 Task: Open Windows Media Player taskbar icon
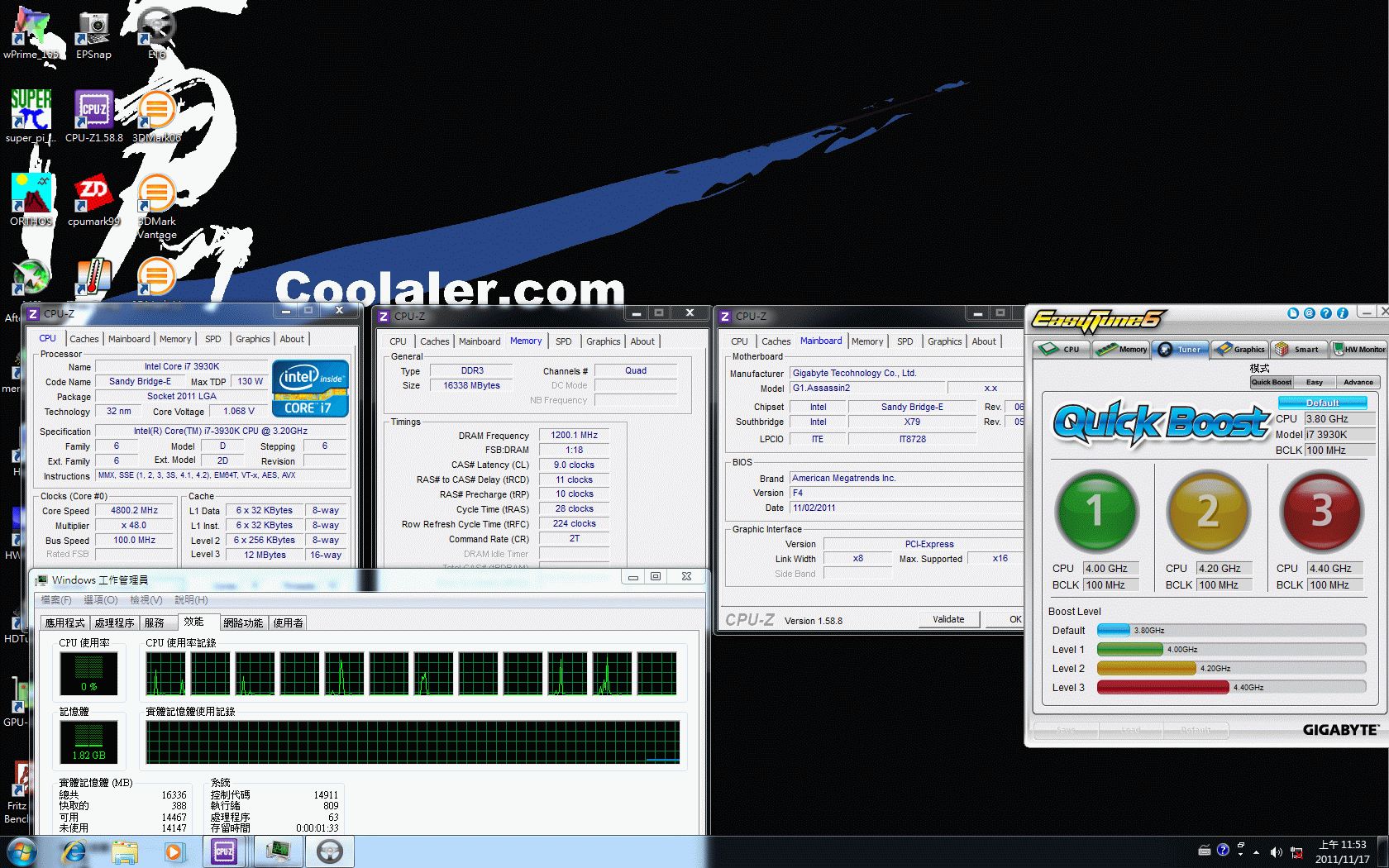(174, 851)
